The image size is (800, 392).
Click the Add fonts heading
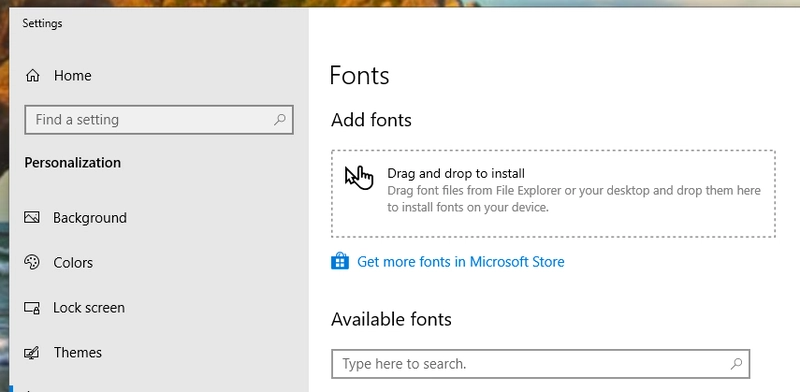pyautogui.click(x=371, y=120)
